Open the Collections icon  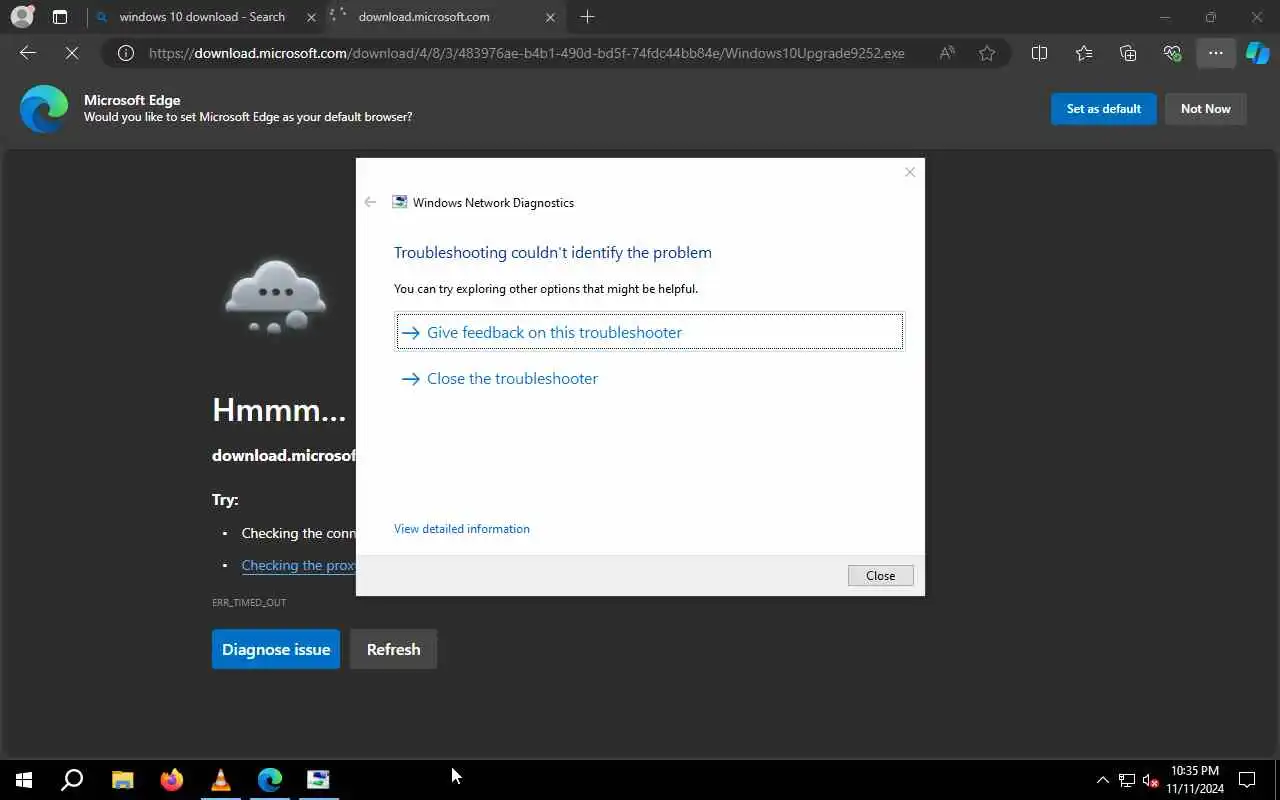(1128, 53)
